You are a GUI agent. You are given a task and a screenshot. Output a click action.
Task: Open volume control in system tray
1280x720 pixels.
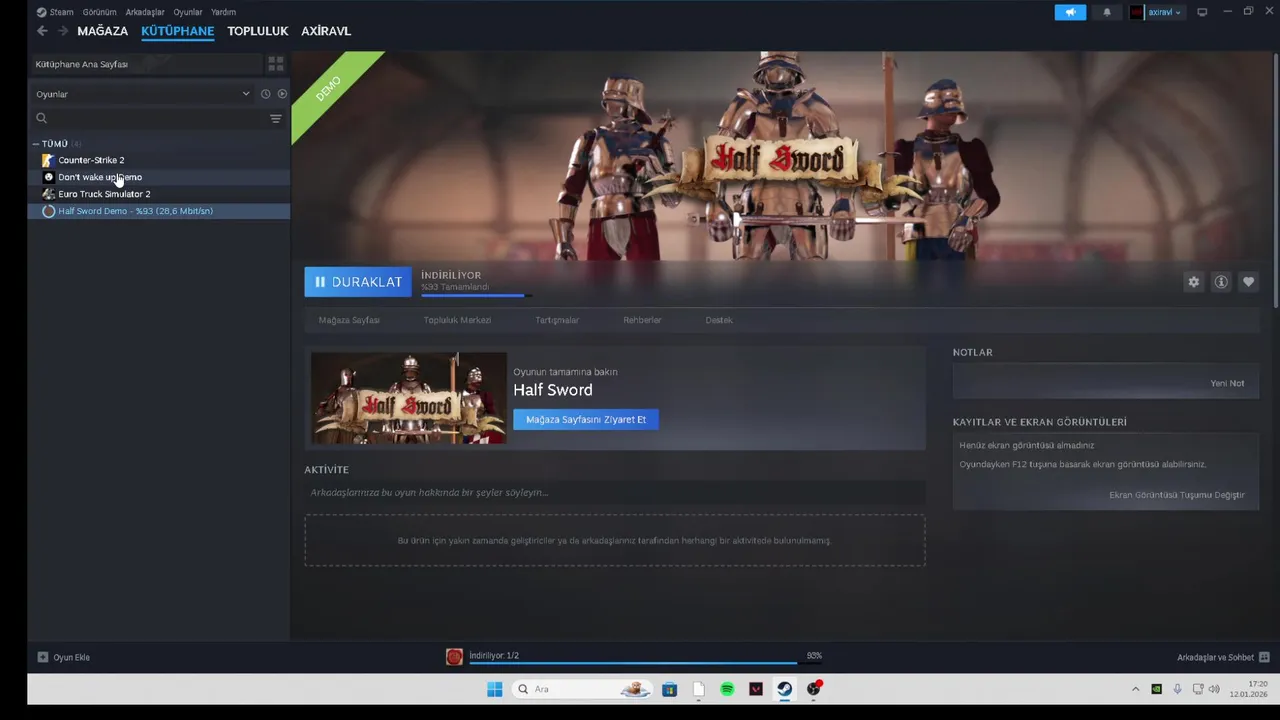(x=1214, y=689)
